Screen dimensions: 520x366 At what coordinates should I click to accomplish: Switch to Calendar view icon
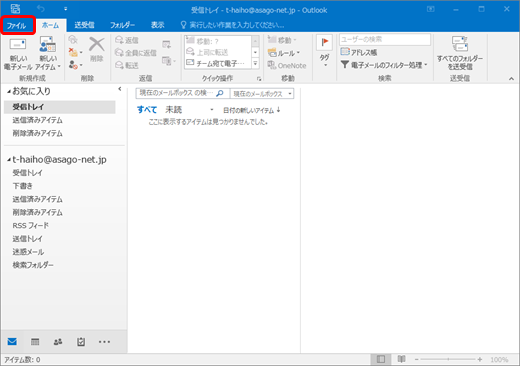[x=35, y=341]
